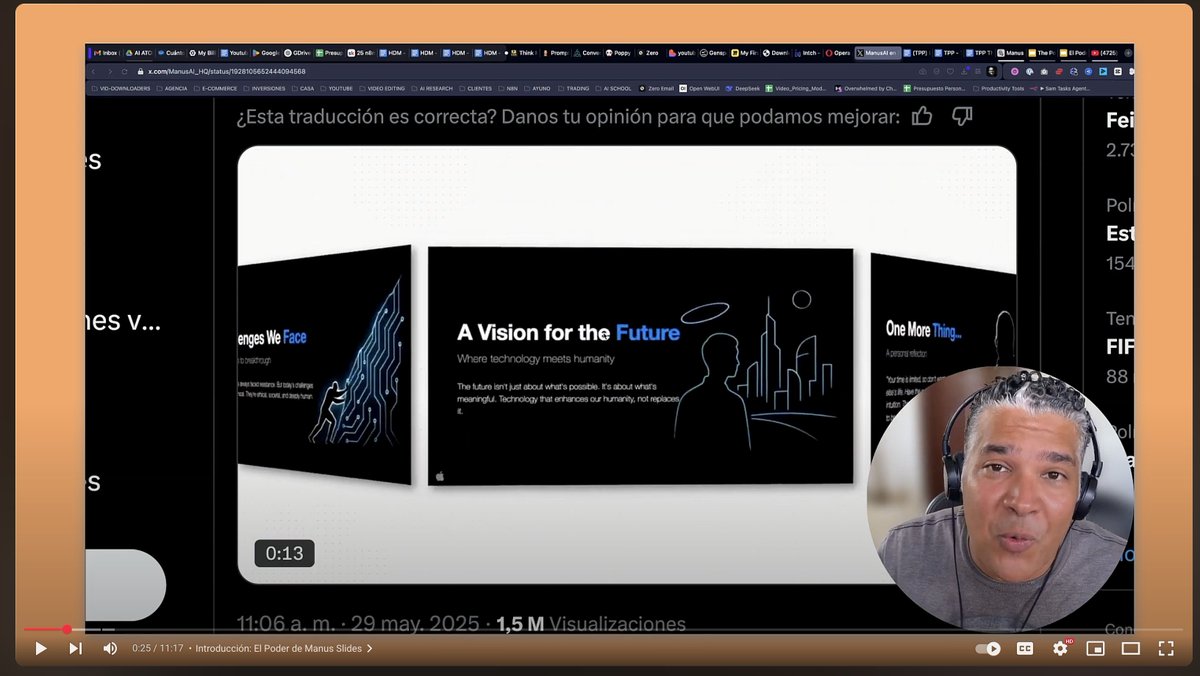Click the camera extension icon
The height and width of the screenshot is (676, 1200).
tap(1044, 72)
